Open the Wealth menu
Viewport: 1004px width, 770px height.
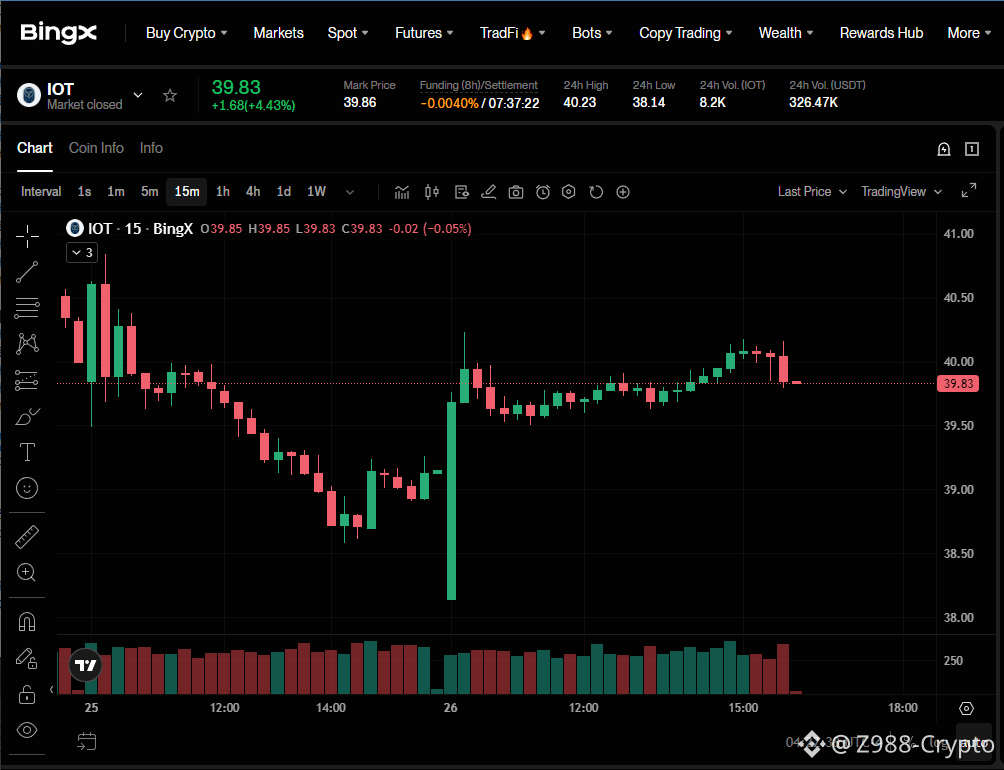click(x=786, y=33)
